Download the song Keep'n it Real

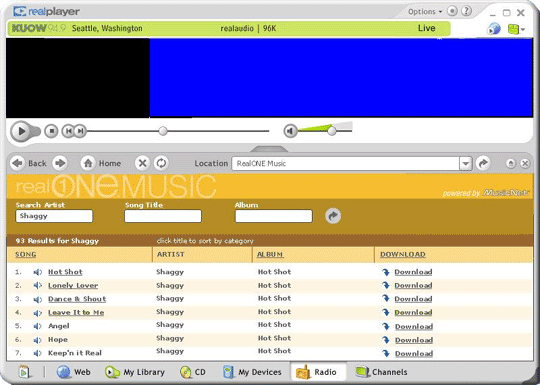coord(414,353)
